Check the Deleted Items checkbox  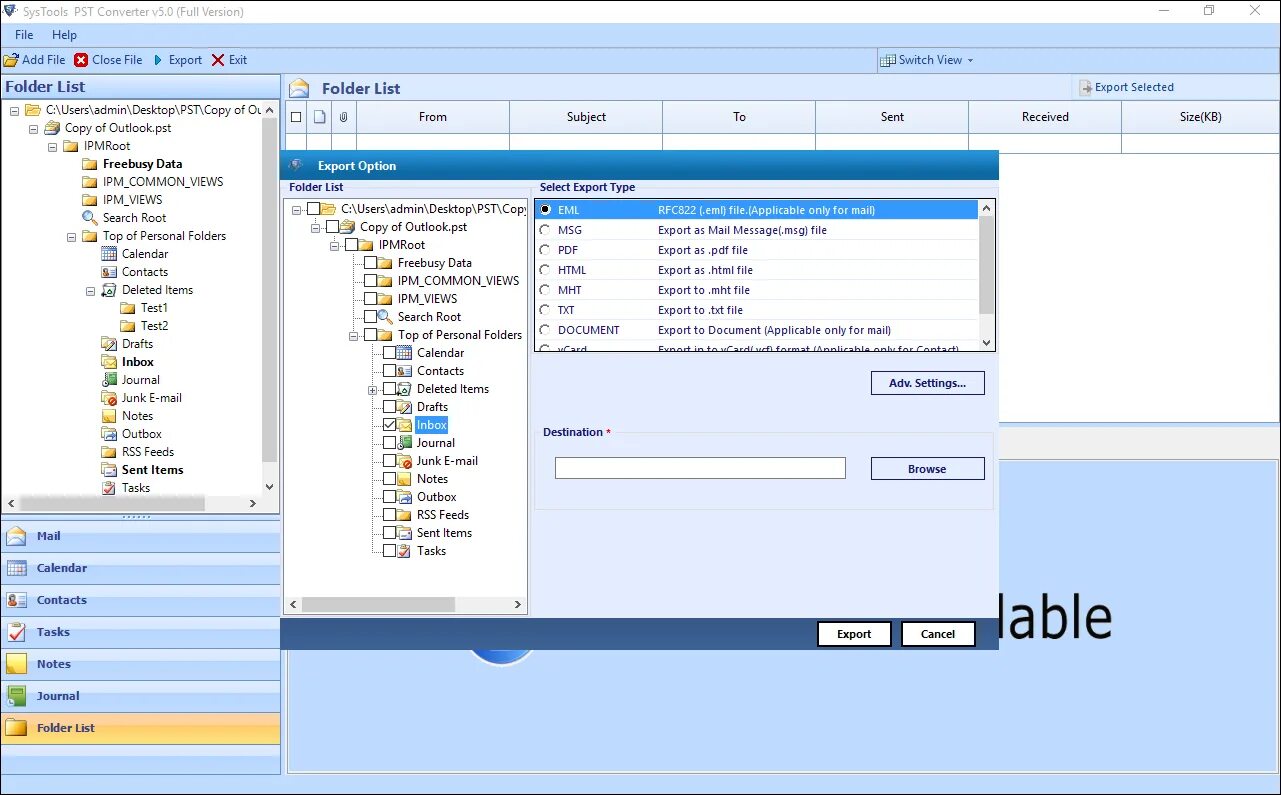click(390, 389)
